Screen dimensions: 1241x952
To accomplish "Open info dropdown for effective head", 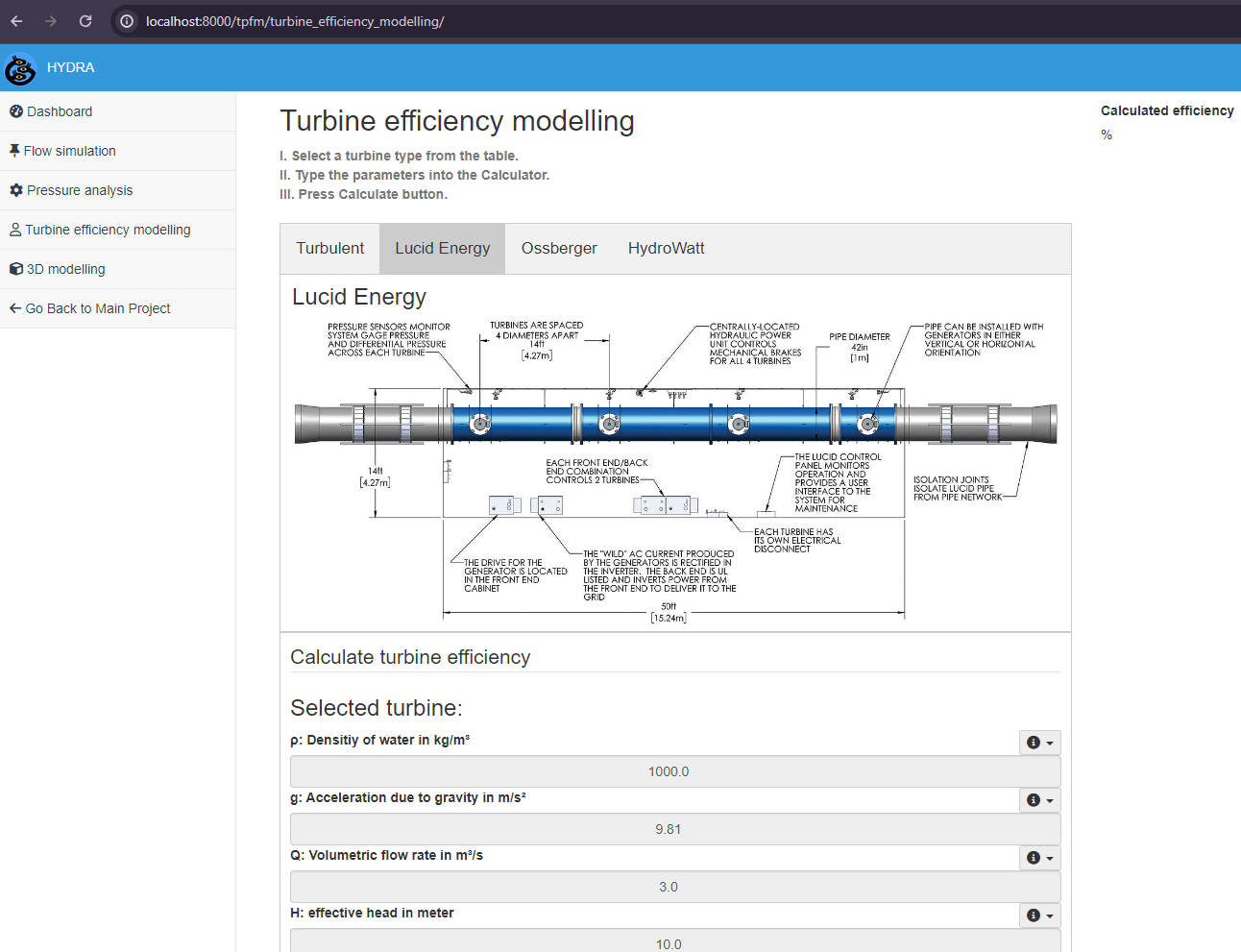I will pyautogui.click(x=1040, y=915).
